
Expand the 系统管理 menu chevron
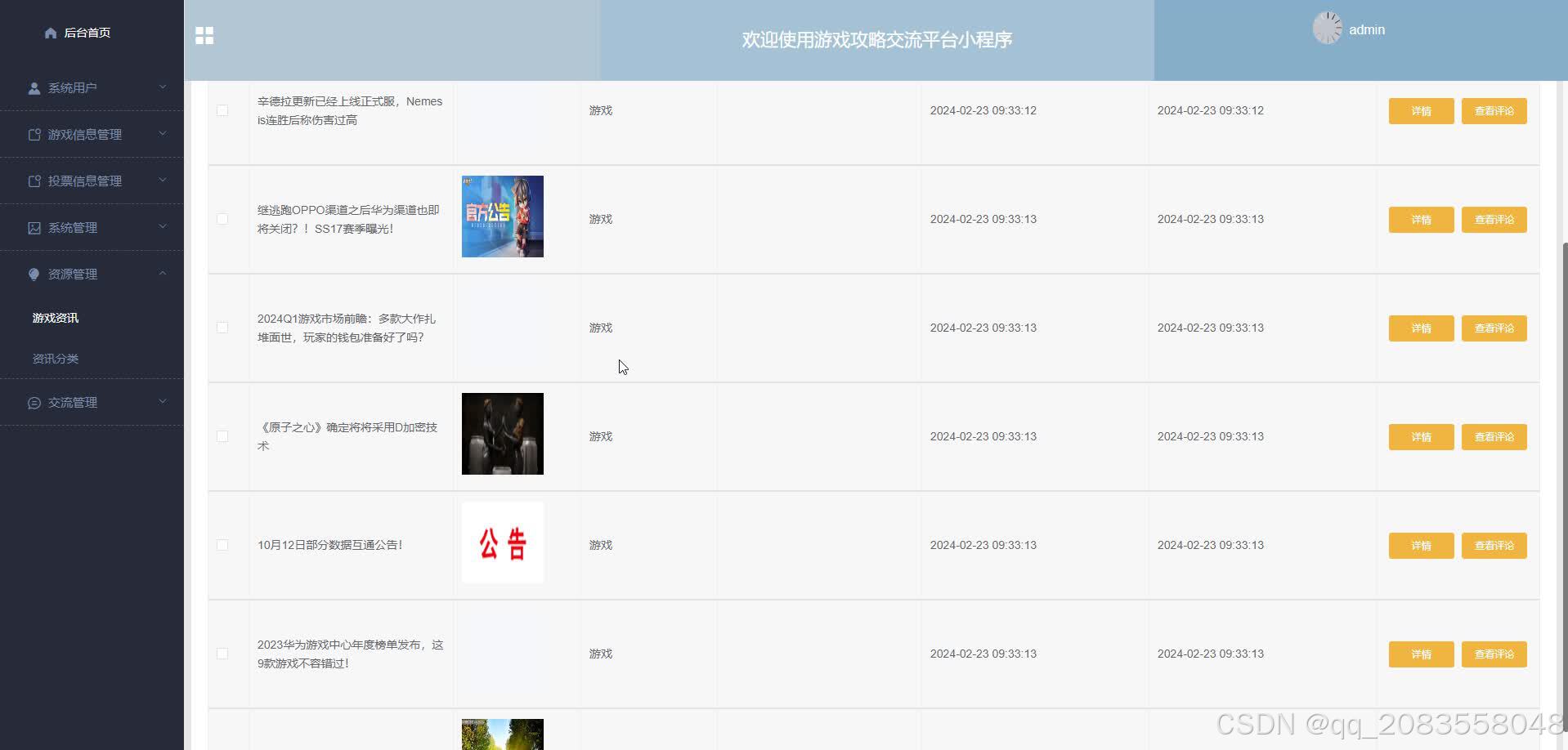tap(163, 226)
